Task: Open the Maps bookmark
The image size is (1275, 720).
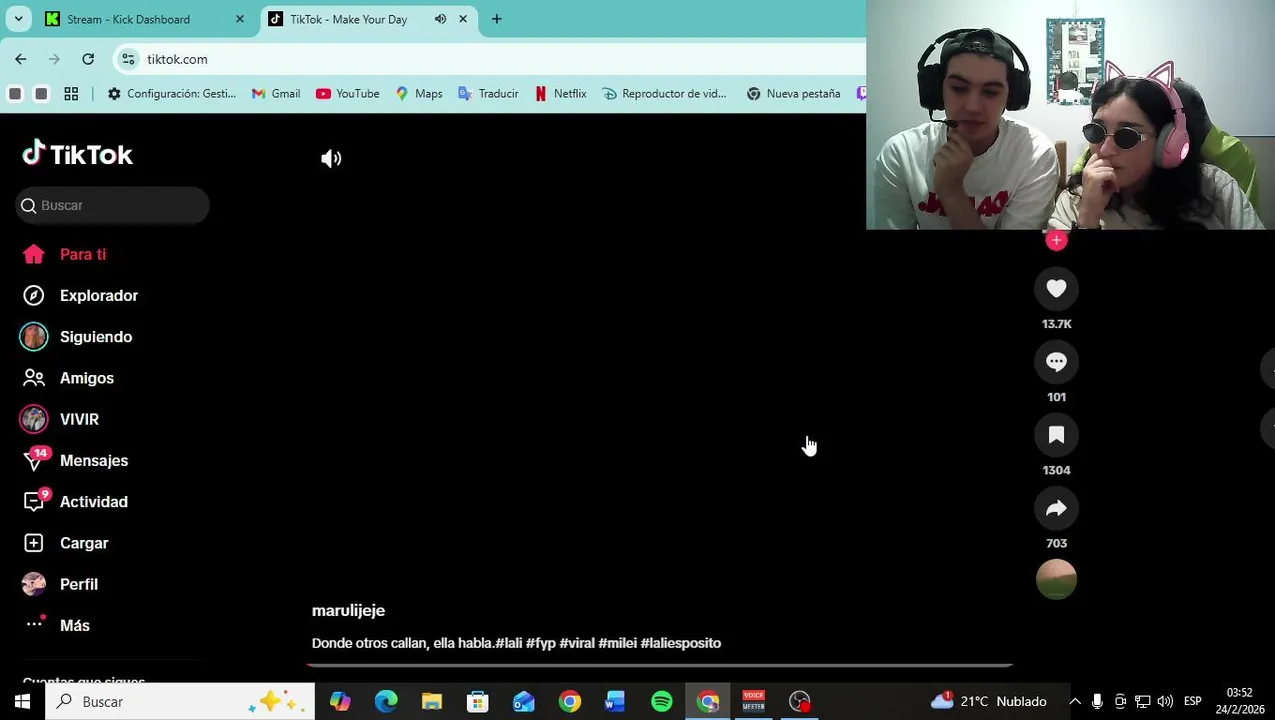Action: [418, 94]
